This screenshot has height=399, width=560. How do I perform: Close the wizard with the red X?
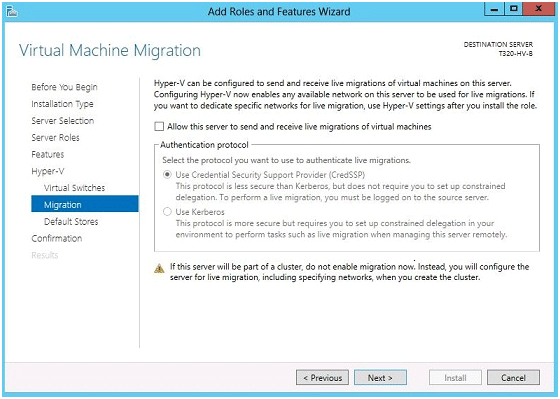(539, 9)
